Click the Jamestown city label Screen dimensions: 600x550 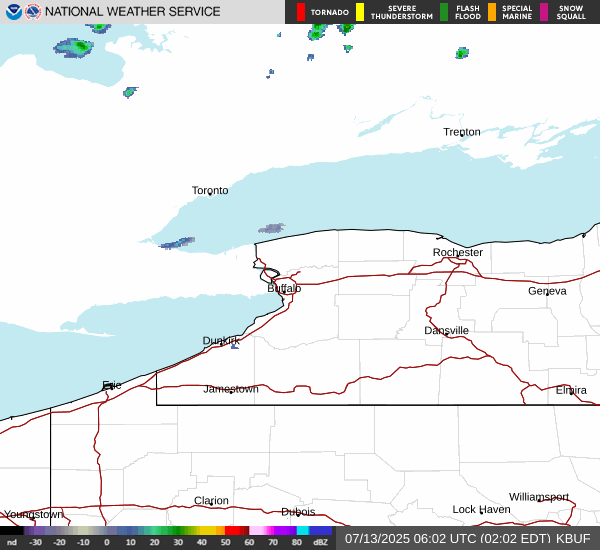(x=231, y=389)
